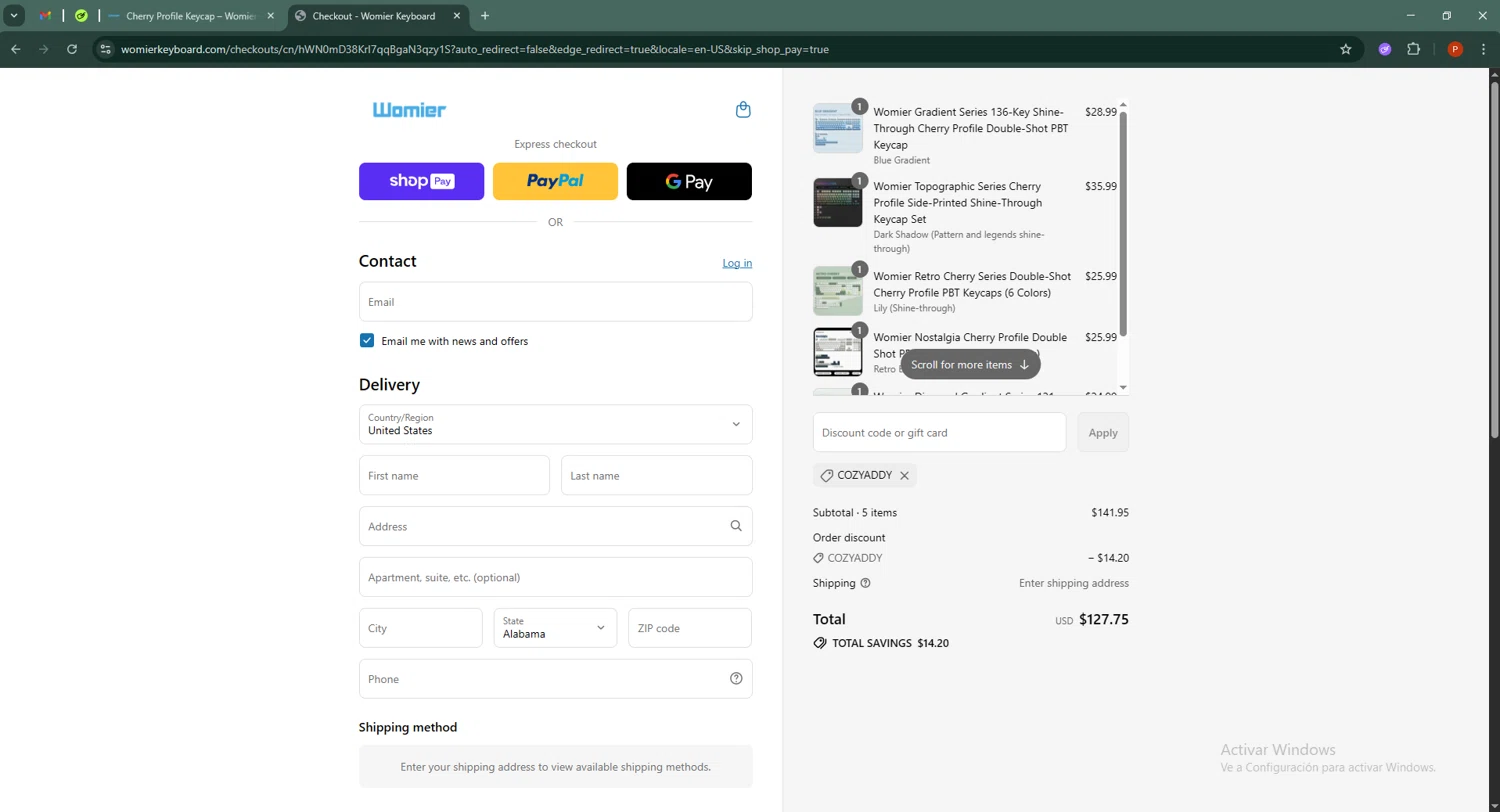This screenshot has height=812, width=1500.
Task: Focus the First name field
Action: pyautogui.click(x=454, y=475)
